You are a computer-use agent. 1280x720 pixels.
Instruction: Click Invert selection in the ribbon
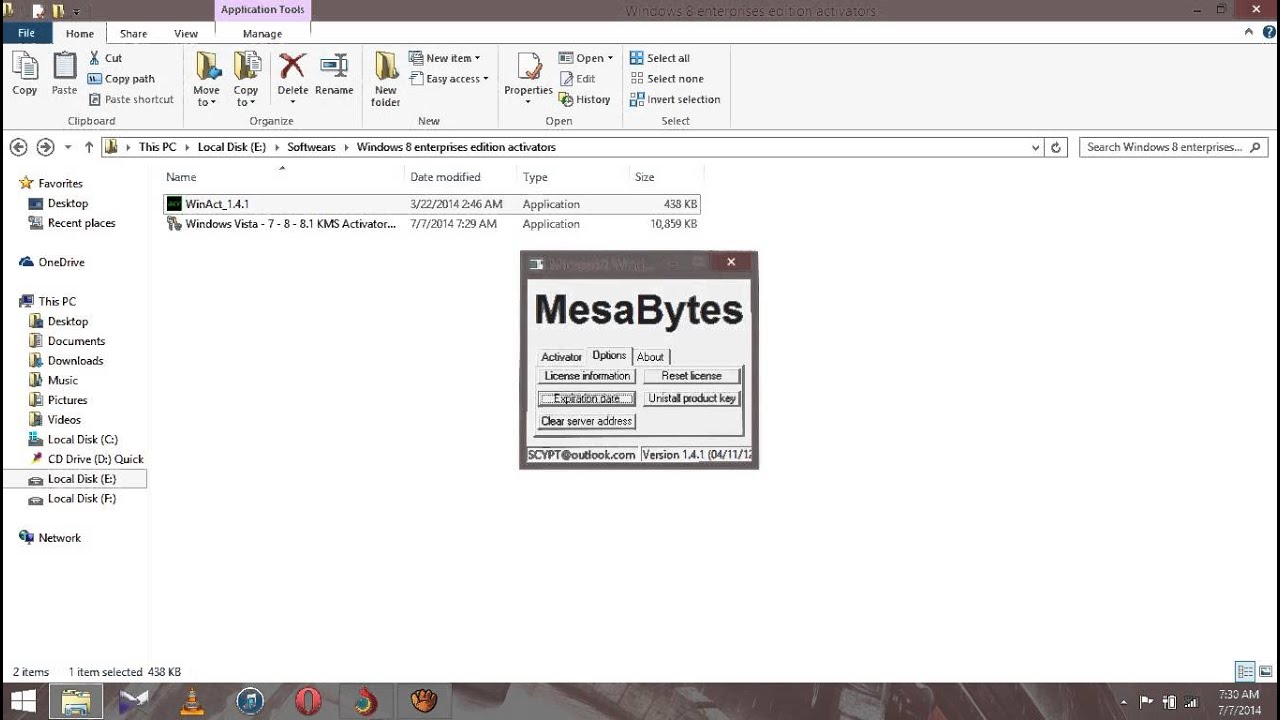click(x=675, y=99)
